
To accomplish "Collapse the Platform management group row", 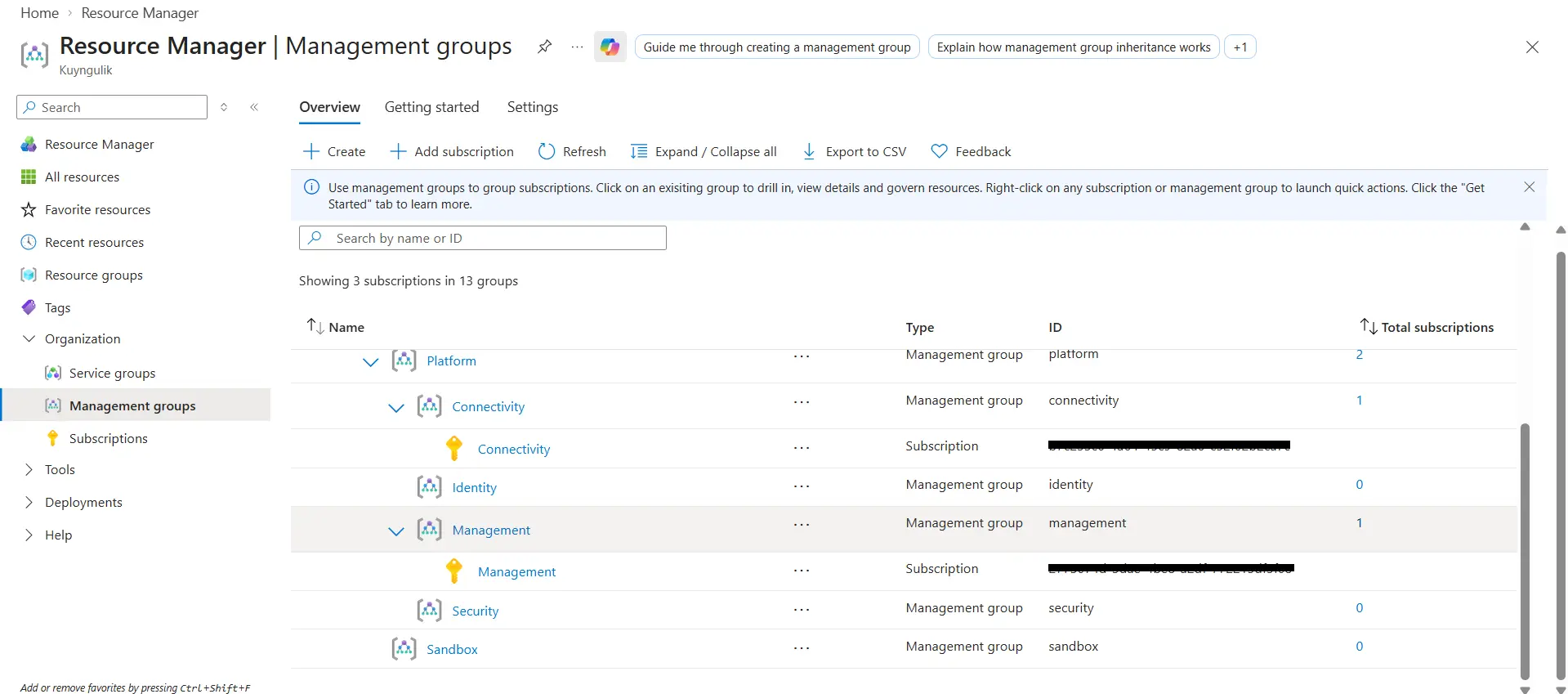I will coord(370,361).
